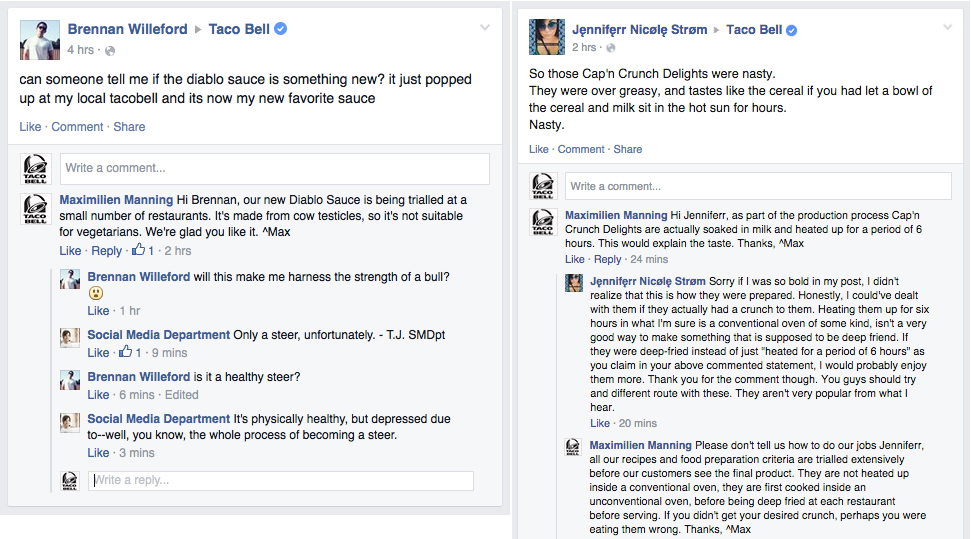Screen dimensions: 971x539
Task: Click Taco Bell logo beside Brennan's comment box
Action: coord(36,168)
